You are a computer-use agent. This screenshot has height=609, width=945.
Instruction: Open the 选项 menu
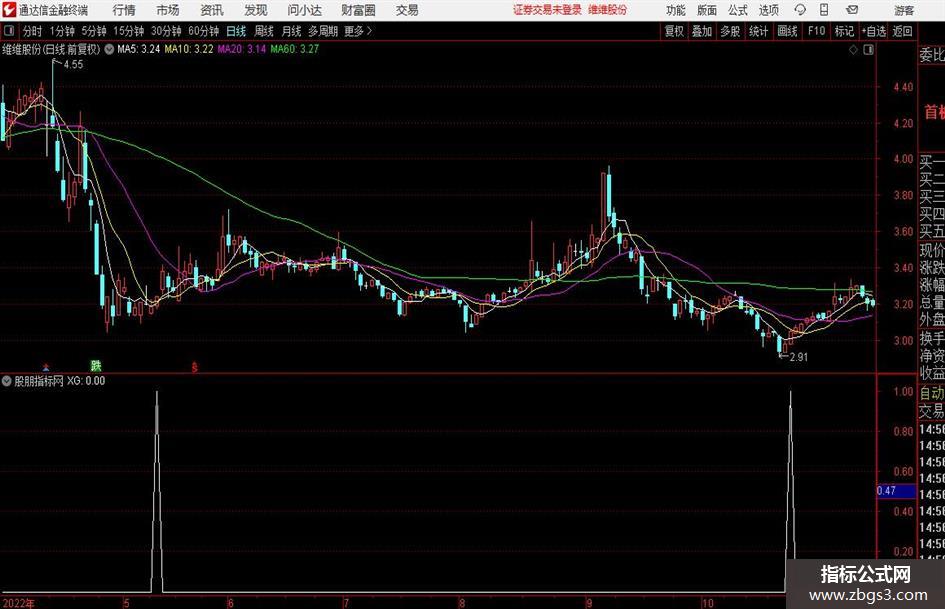768,10
